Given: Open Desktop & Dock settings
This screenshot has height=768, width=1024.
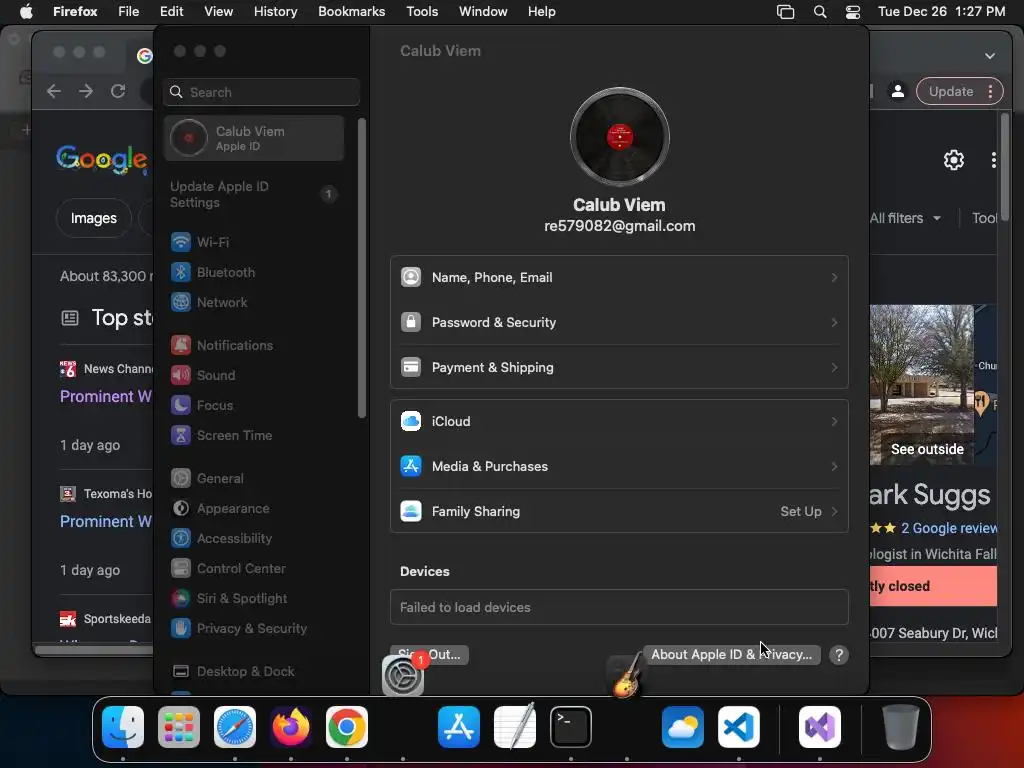Looking at the screenshot, I should tap(232, 672).
